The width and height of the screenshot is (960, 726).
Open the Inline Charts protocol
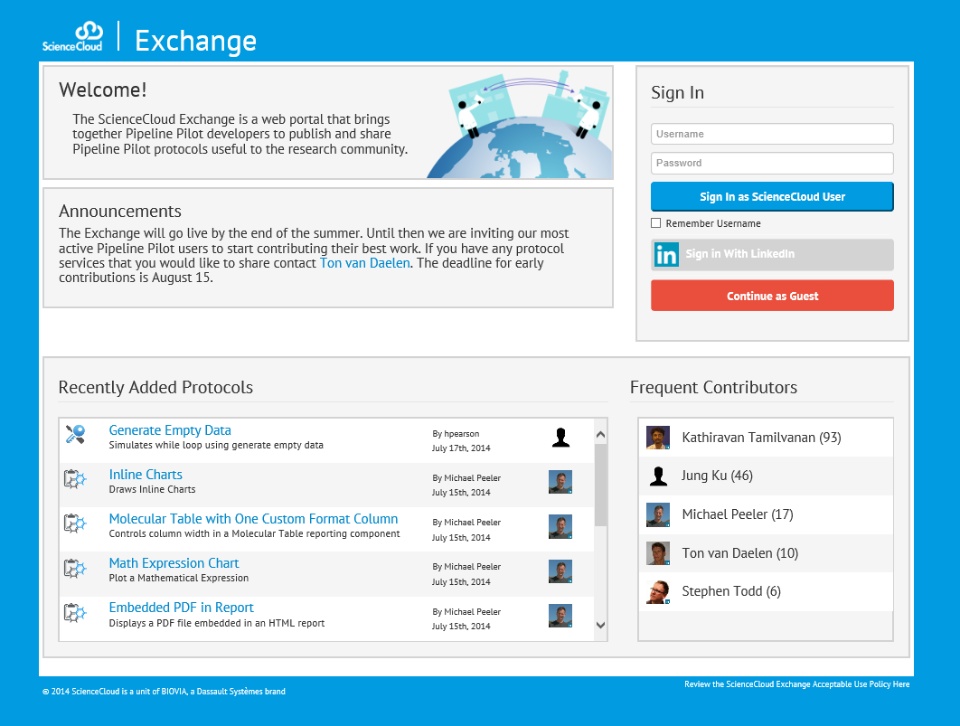pyautogui.click(x=146, y=474)
